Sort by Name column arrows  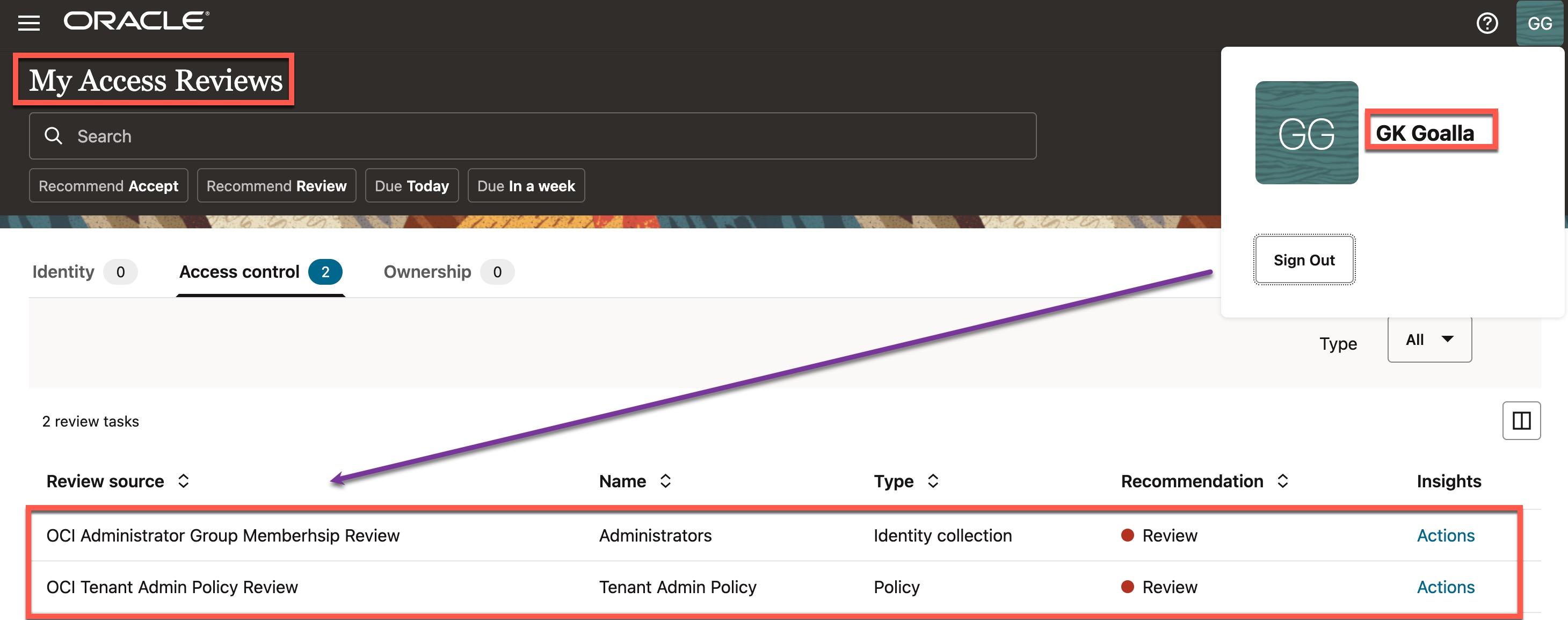tap(665, 481)
